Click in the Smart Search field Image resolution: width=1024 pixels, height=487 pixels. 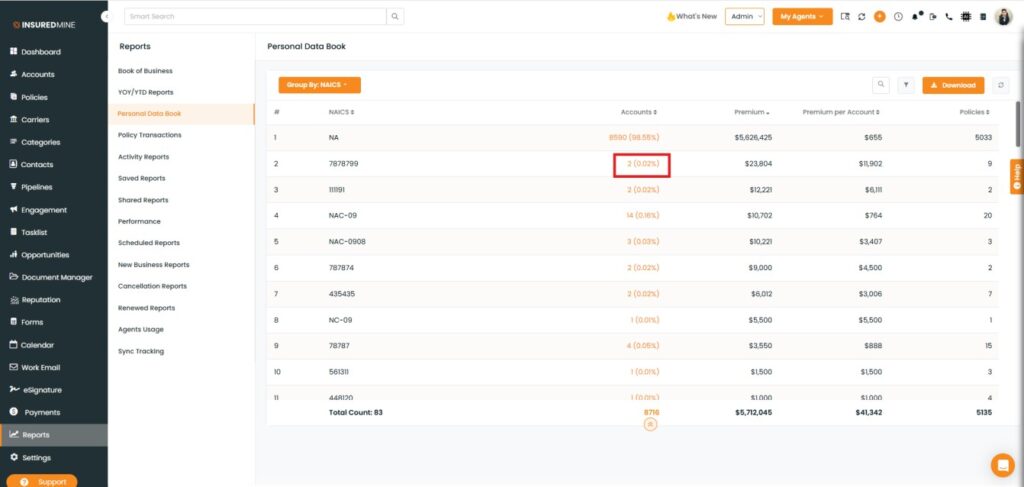coord(255,17)
